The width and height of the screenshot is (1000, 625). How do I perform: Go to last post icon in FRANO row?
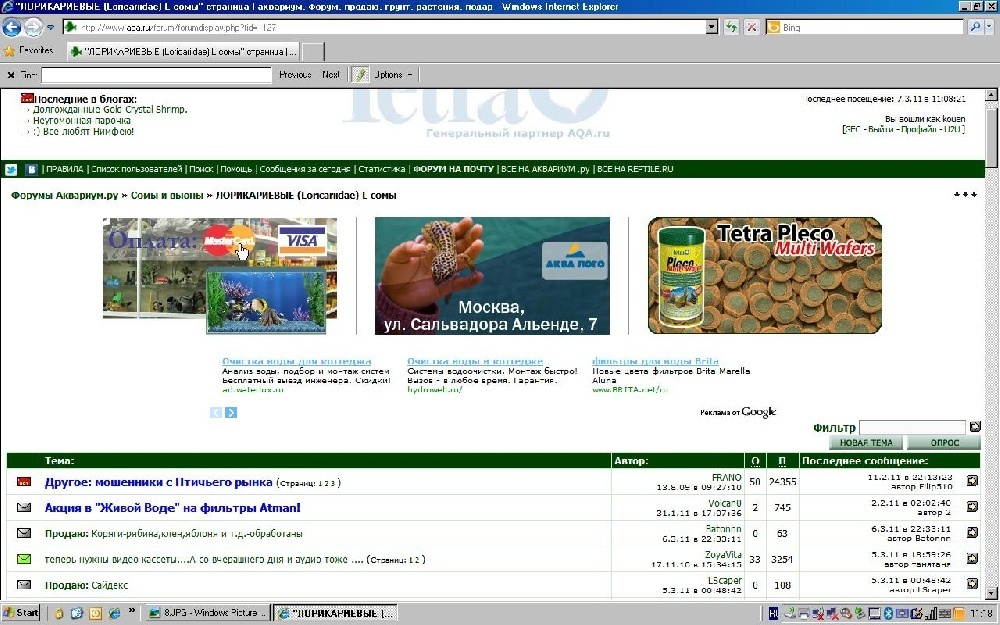tap(972, 481)
